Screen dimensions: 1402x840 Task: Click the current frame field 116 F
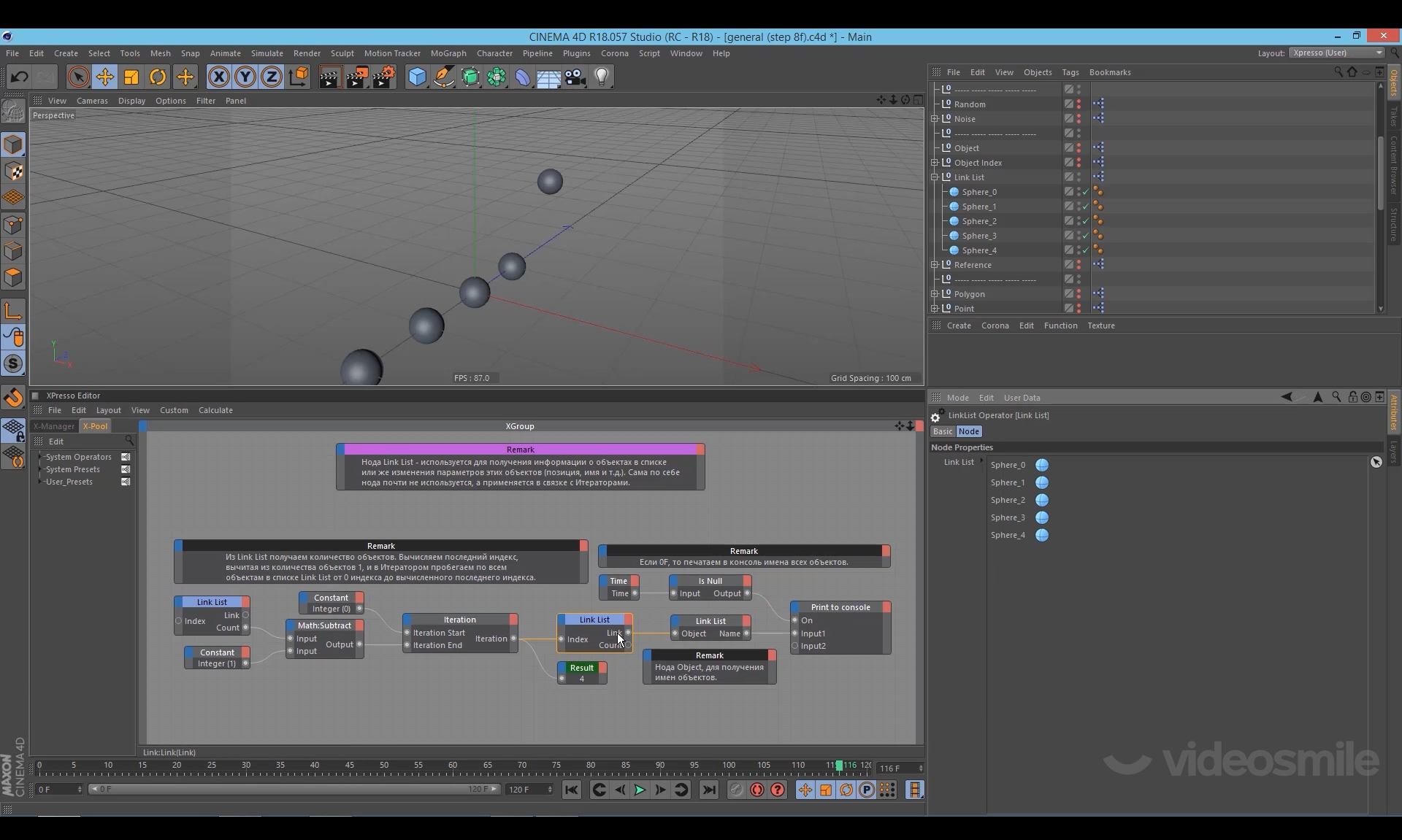(896, 768)
